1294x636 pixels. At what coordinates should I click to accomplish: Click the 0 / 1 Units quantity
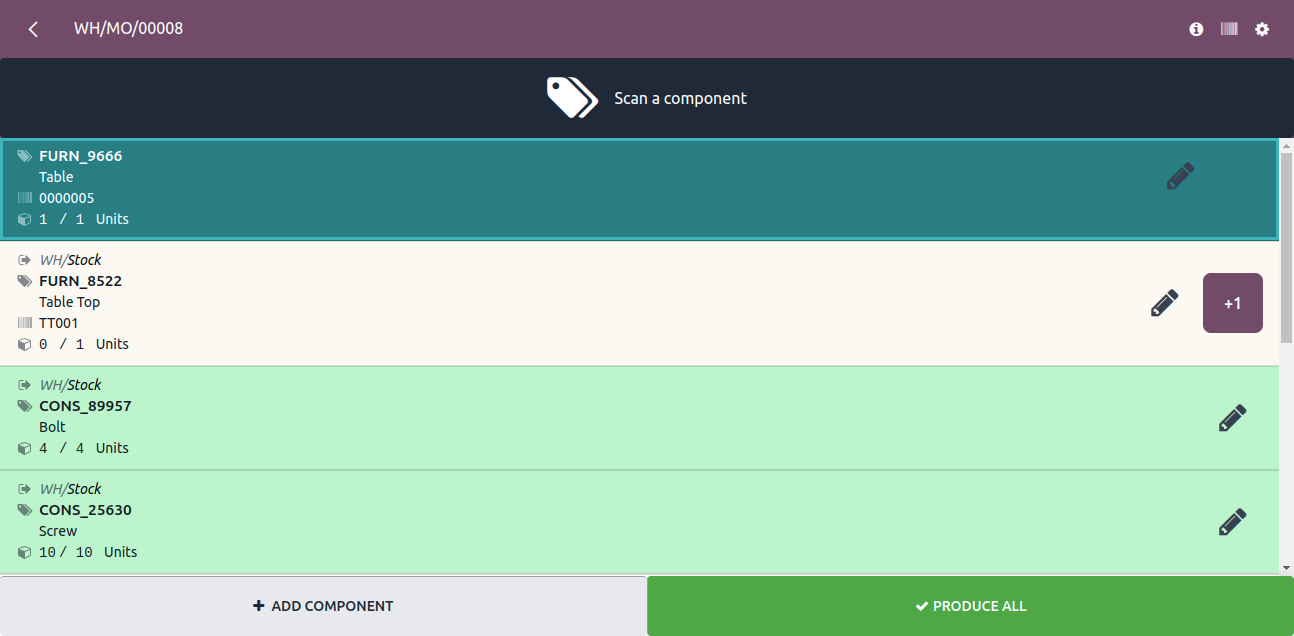point(84,344)
